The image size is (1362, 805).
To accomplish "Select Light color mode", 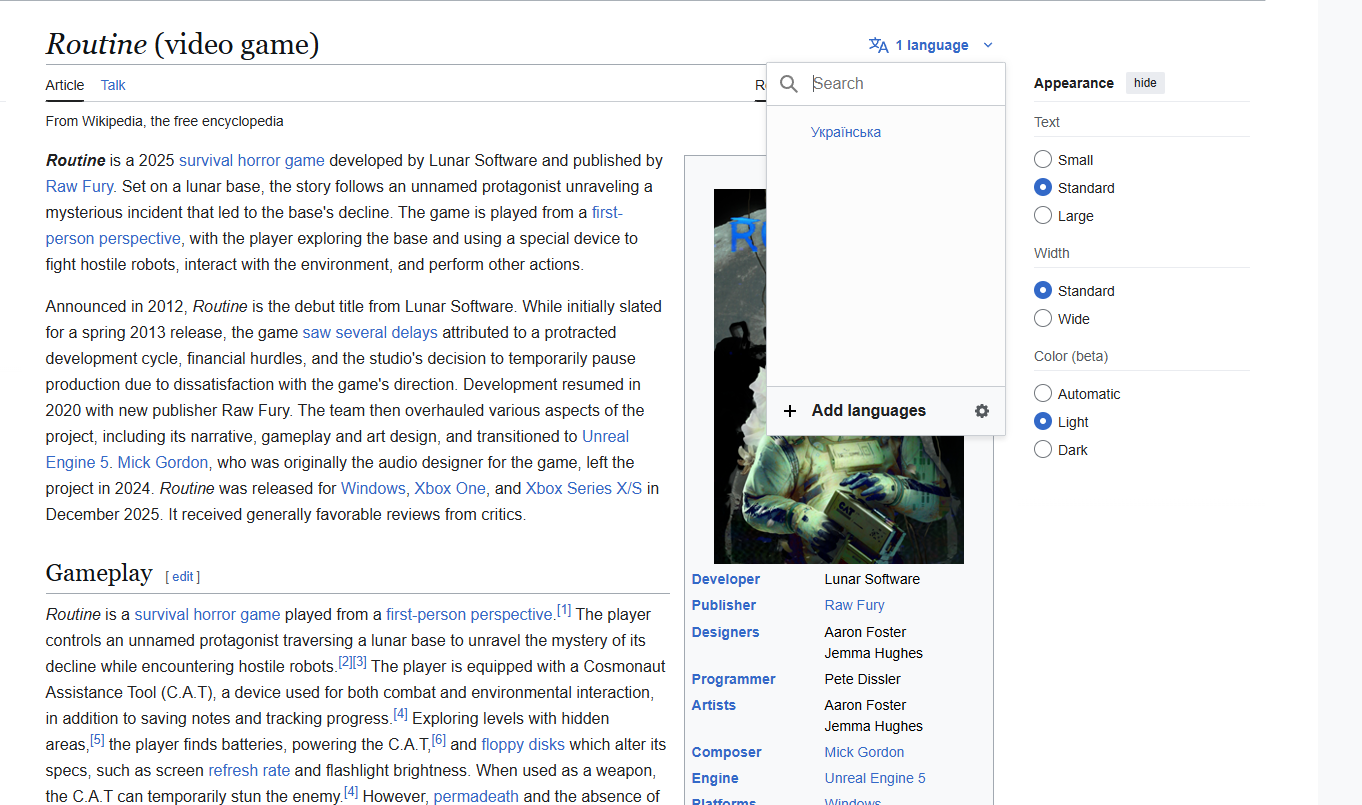I will tap(1043, 421).
